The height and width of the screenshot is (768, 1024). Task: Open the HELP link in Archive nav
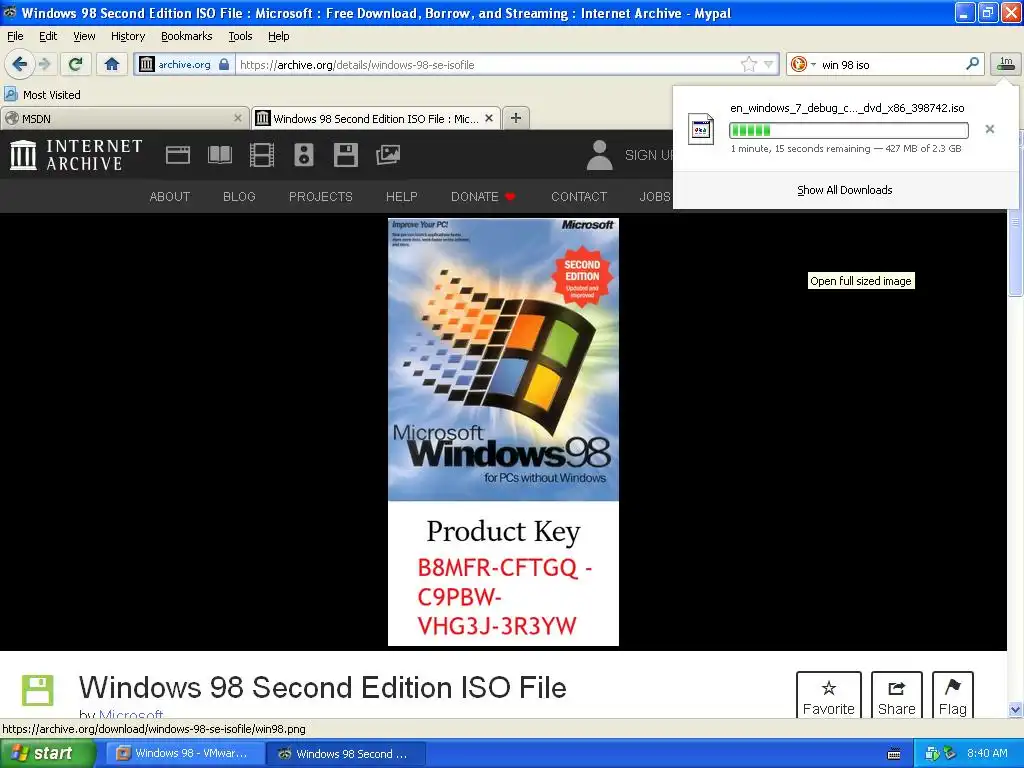(402, 197)
